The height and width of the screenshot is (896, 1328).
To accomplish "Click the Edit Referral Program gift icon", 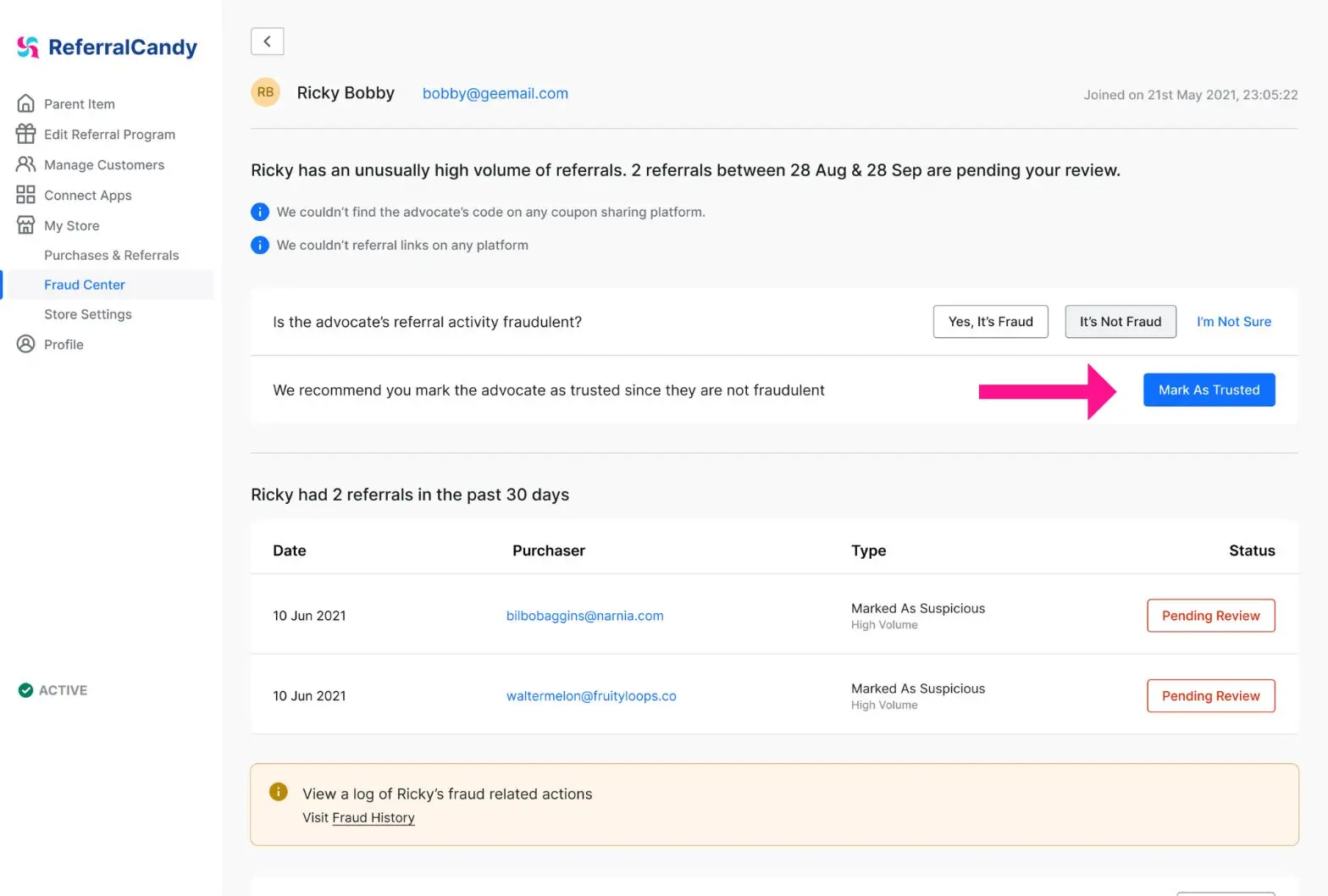I will point(26,134).
